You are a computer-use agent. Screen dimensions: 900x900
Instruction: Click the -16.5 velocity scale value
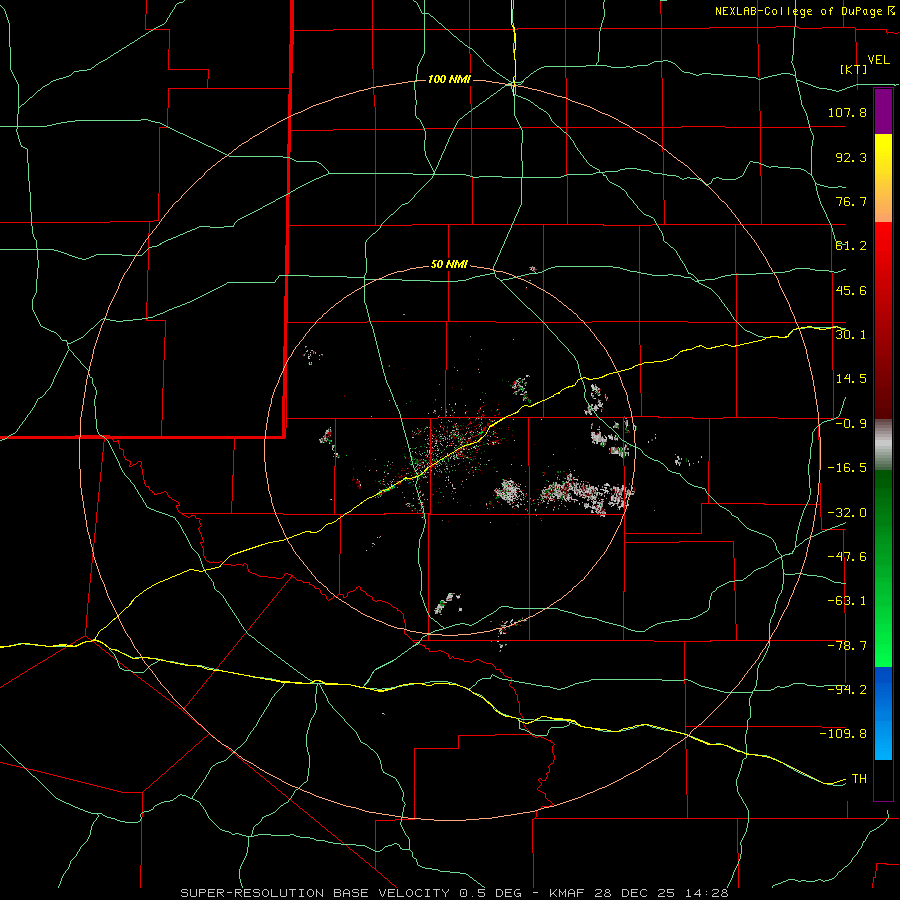847,468
